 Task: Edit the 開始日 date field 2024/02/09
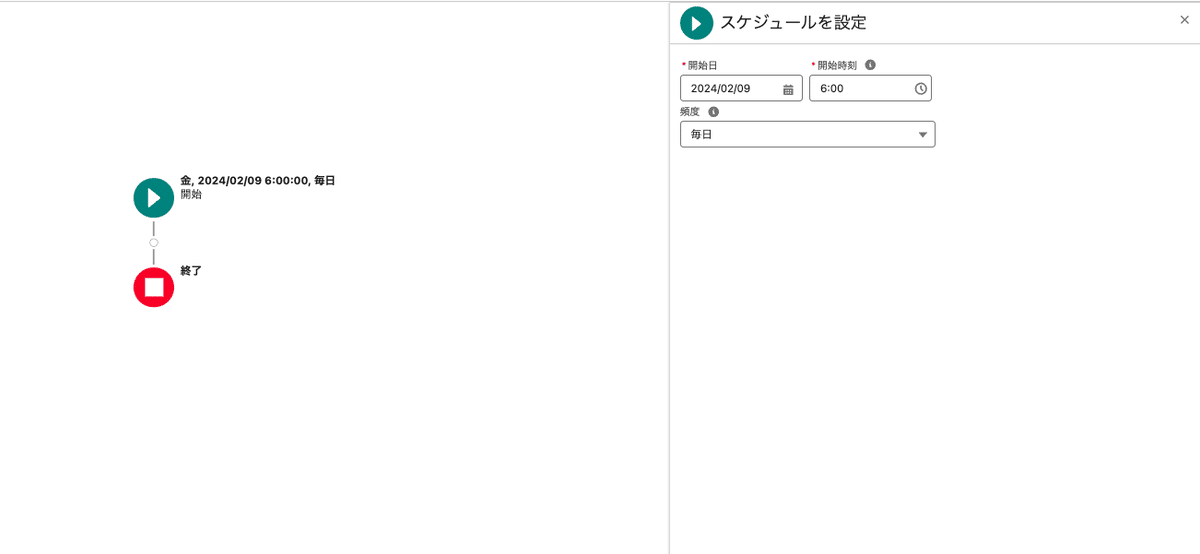click(741, 89)
